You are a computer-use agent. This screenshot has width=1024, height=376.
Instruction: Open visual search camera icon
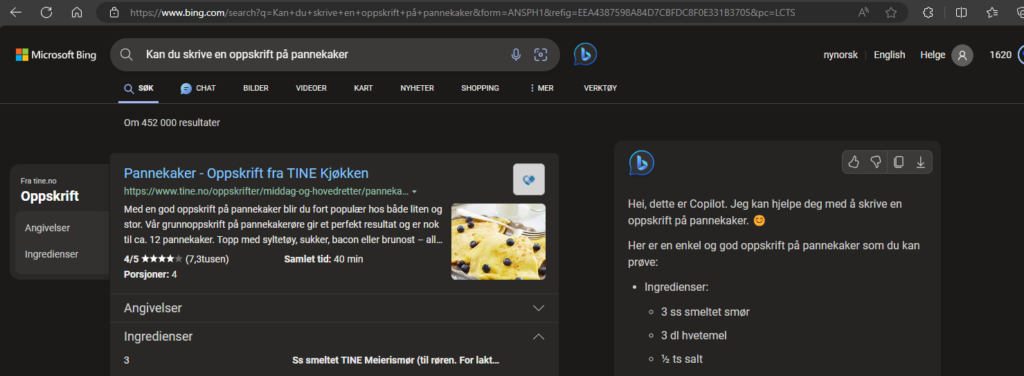540,55
